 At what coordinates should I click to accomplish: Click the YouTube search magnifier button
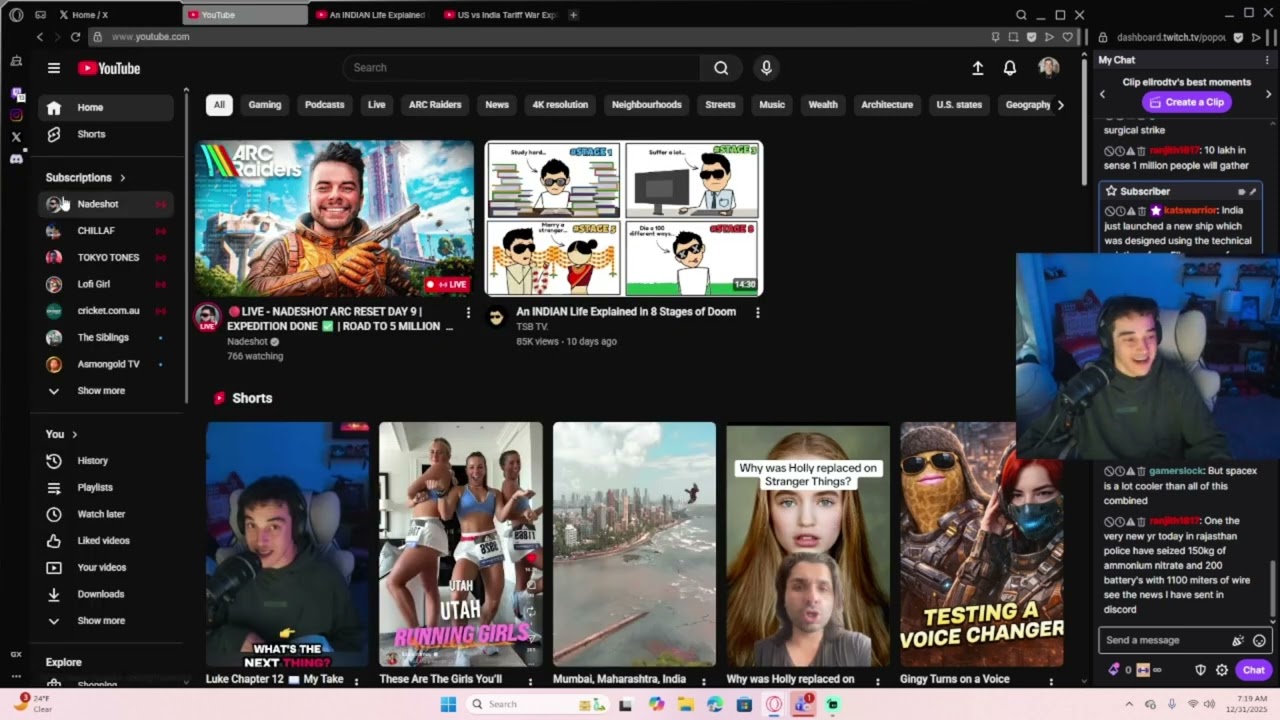[x=721, y=68]
